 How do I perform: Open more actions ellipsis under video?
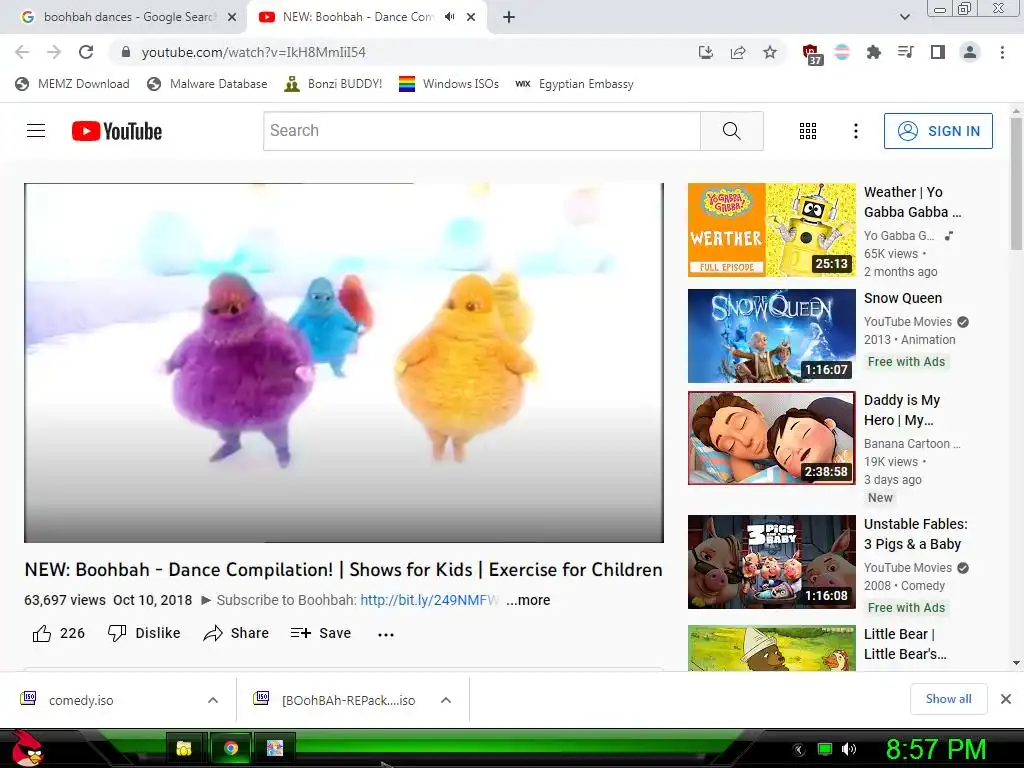pyautogui.click(x=386, y=634)
